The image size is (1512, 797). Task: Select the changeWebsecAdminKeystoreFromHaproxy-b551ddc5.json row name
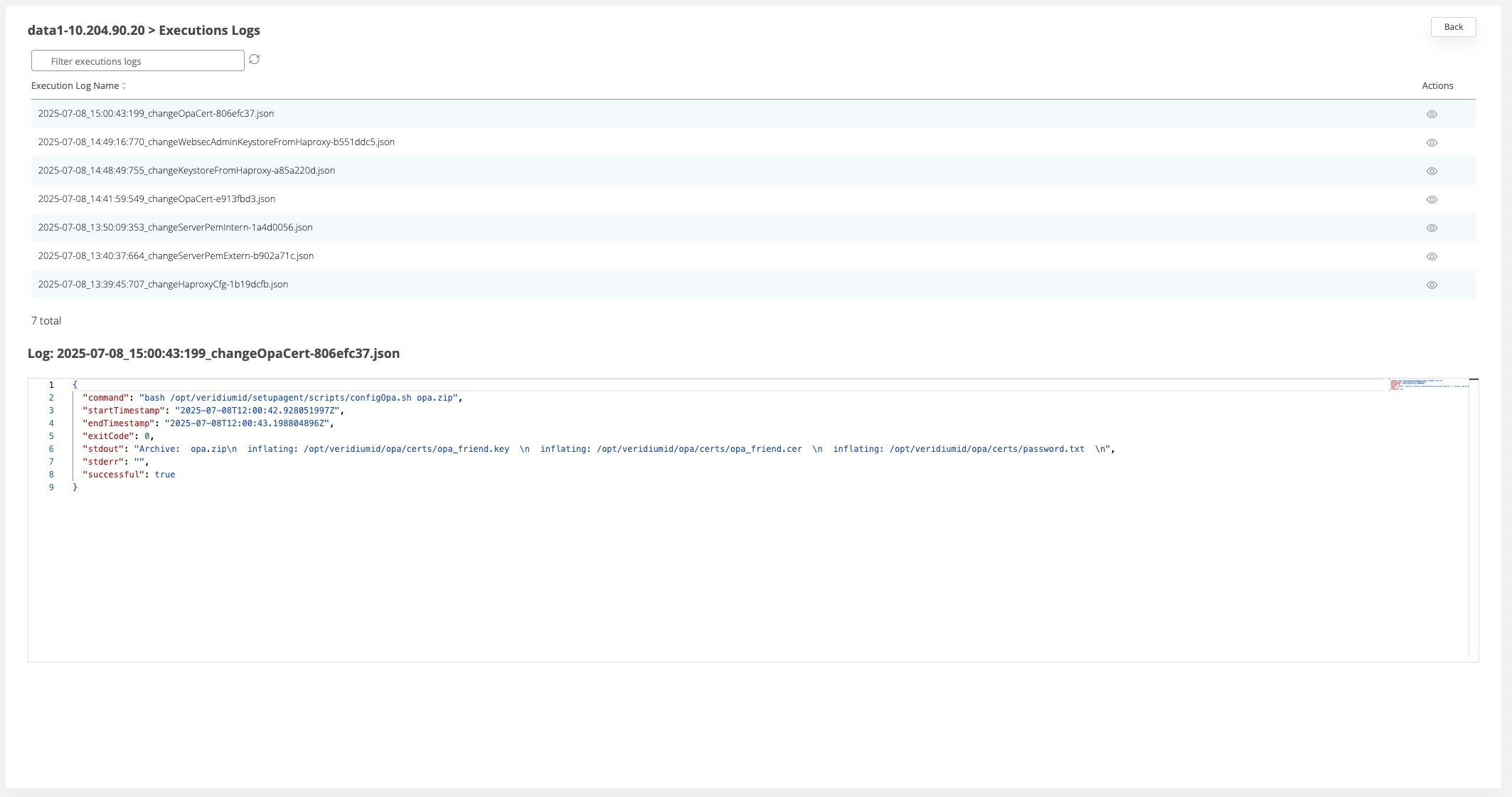216,142
